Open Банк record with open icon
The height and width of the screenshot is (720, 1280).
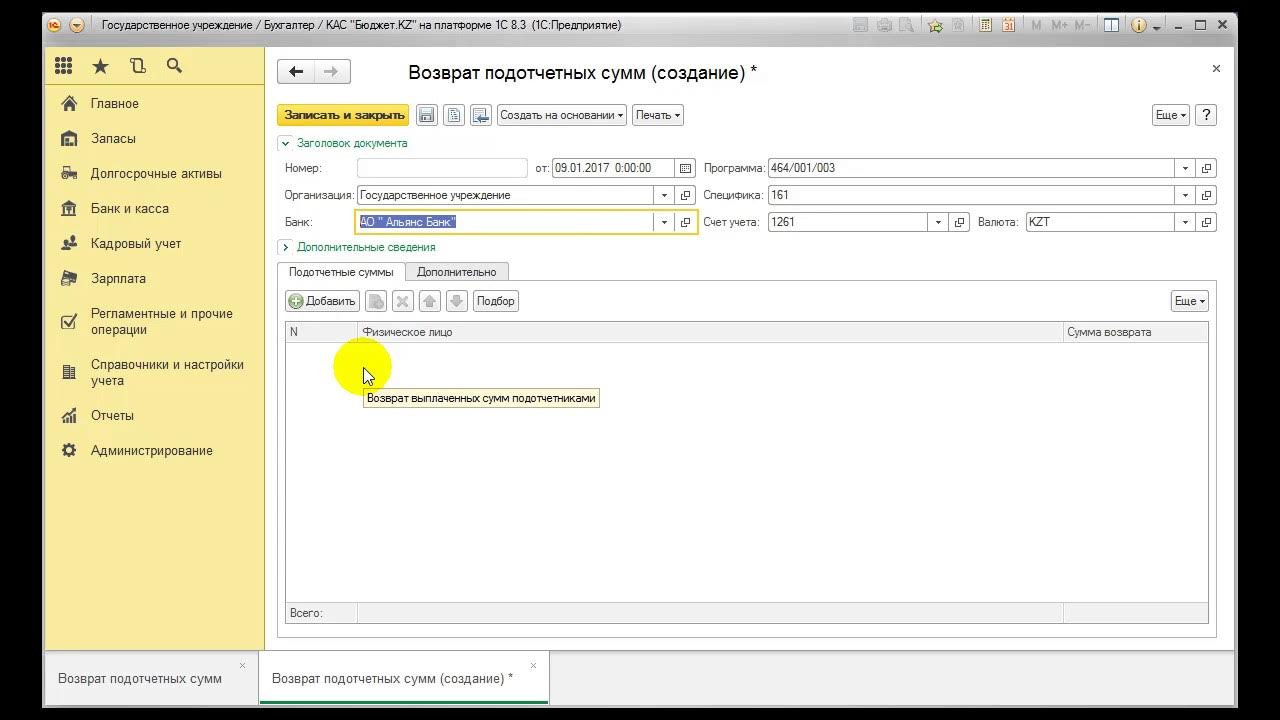685,222
